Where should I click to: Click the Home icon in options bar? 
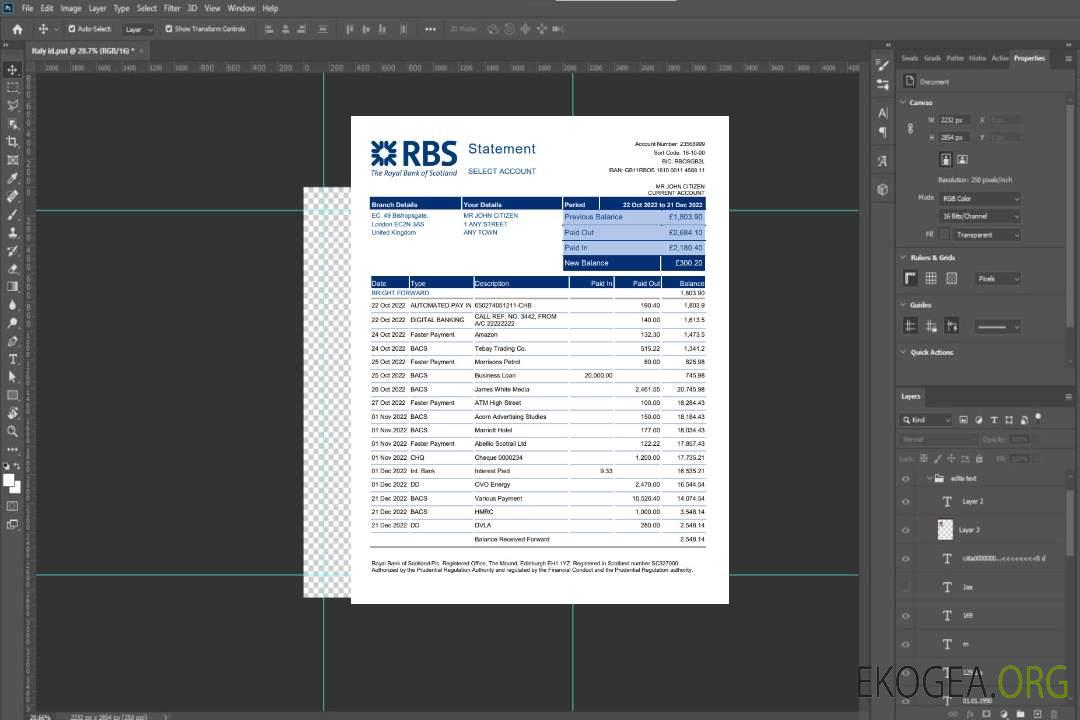pyautogui.click(x=17, y=29)
